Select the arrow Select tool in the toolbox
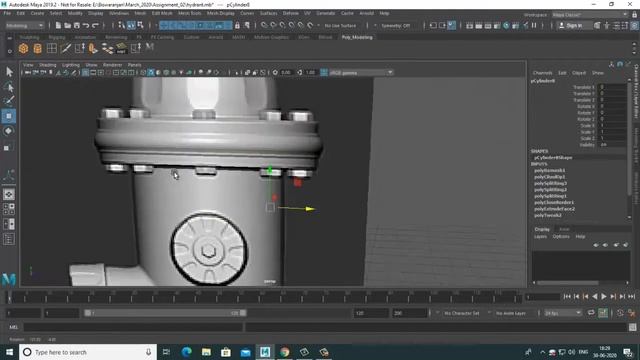Viewport: 640px width, 360px height. [9, 72]
